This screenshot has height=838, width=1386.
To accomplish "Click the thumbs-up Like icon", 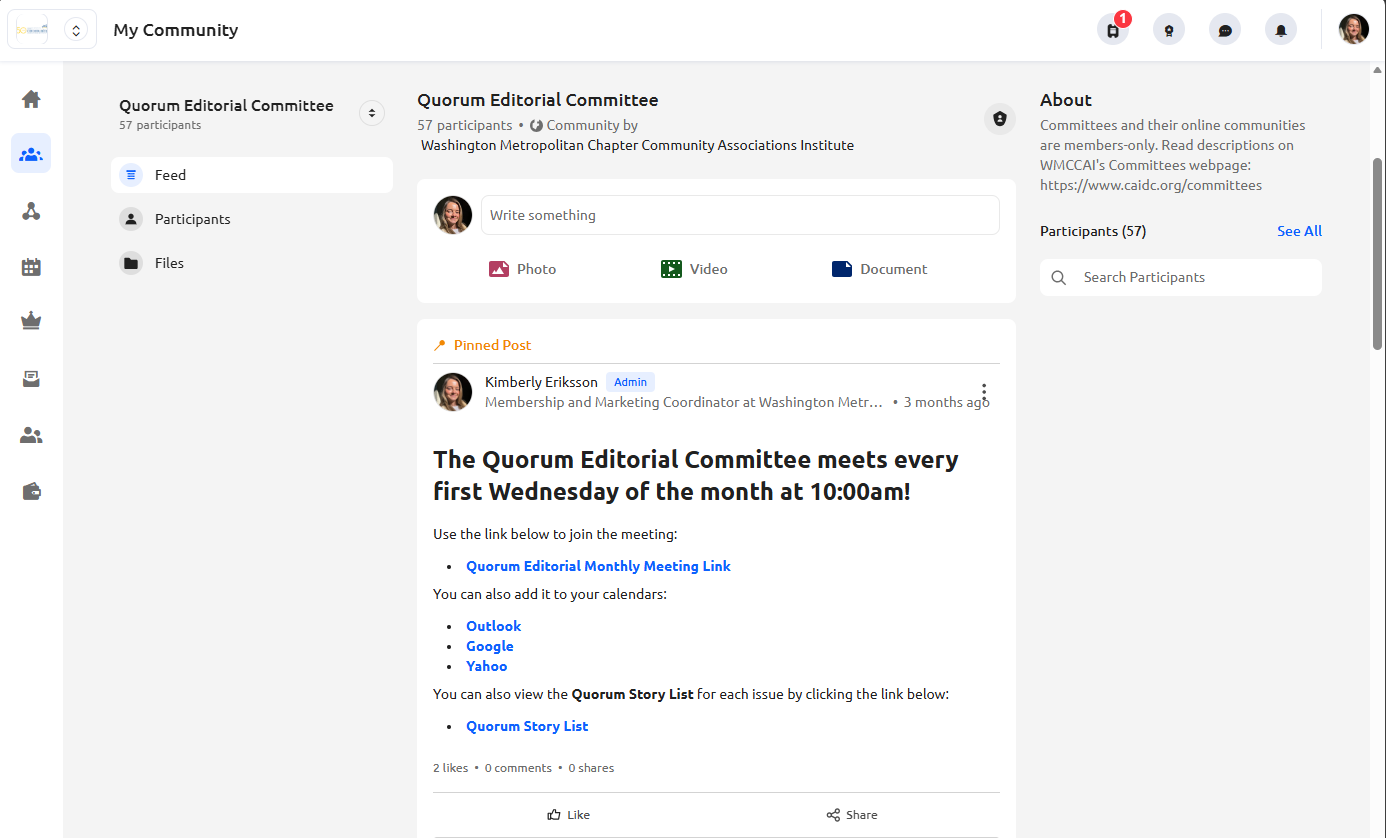I will click(554, 815).
